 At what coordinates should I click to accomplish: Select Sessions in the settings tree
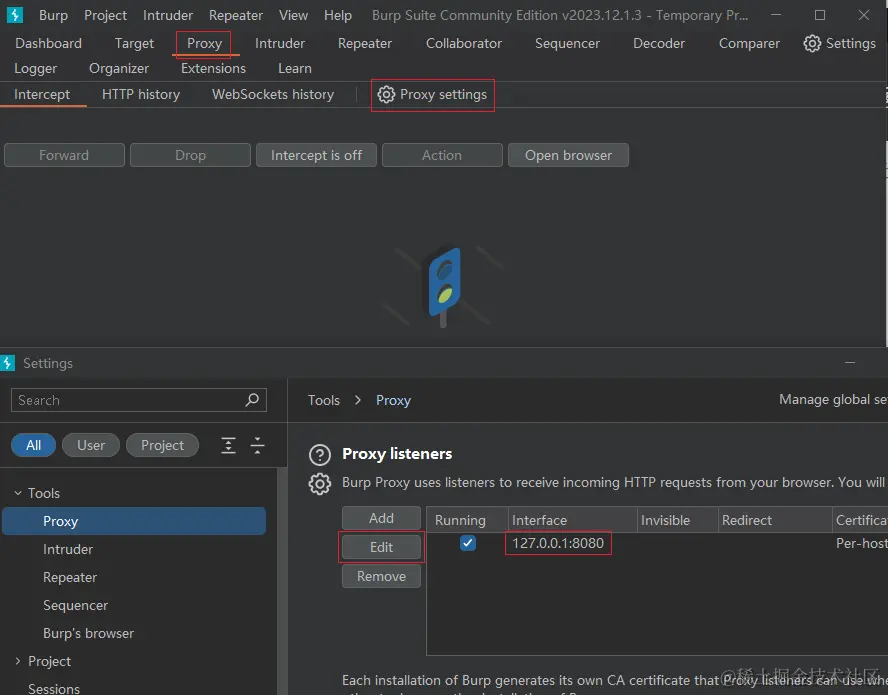pos(54,689)
